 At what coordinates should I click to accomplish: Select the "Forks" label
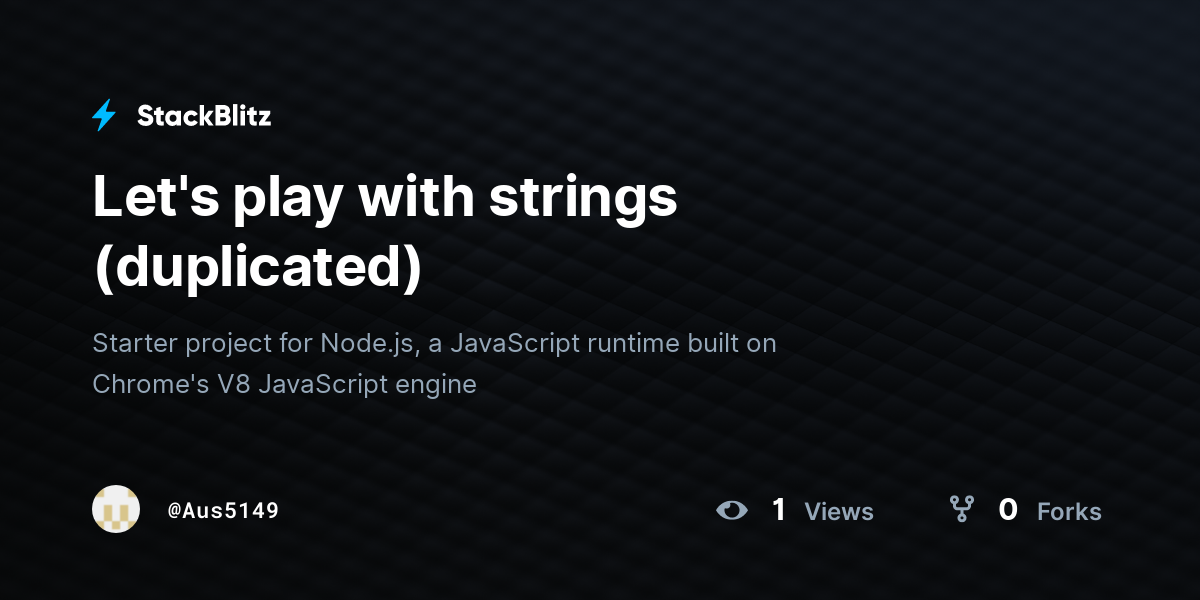pyautogui.click(x=1069, y=512)
